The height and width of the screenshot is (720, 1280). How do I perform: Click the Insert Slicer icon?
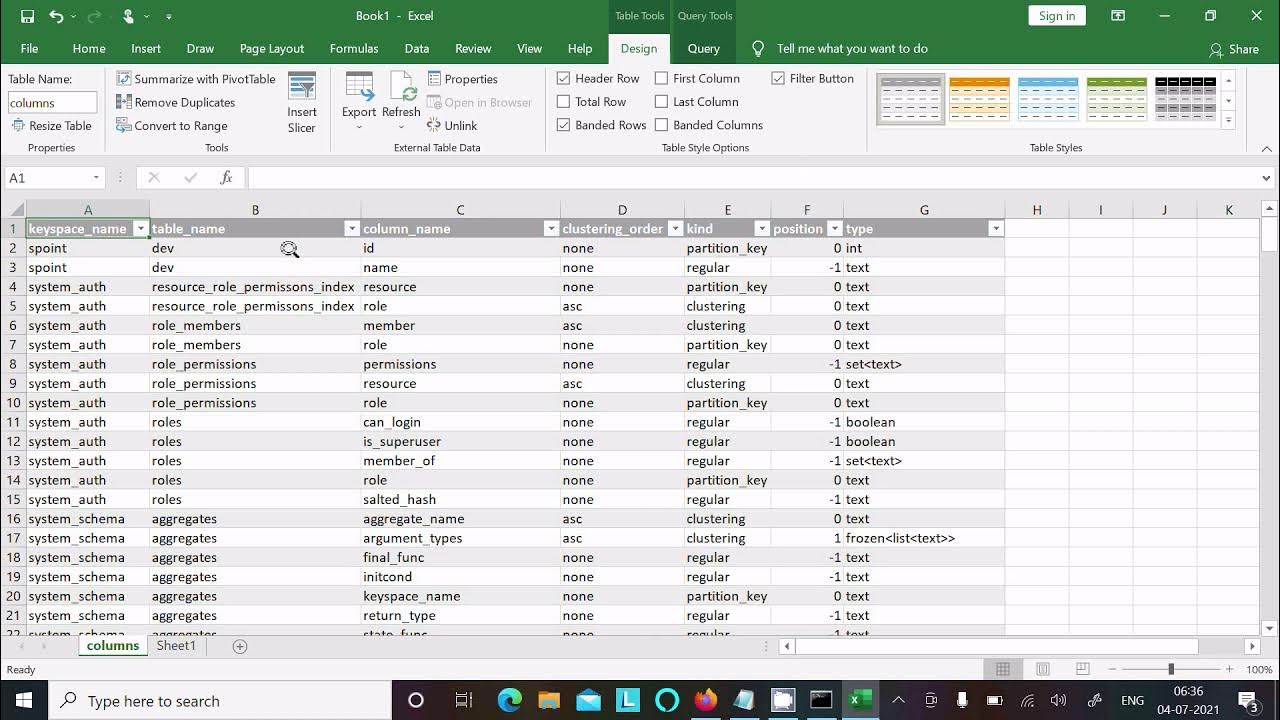302,102
